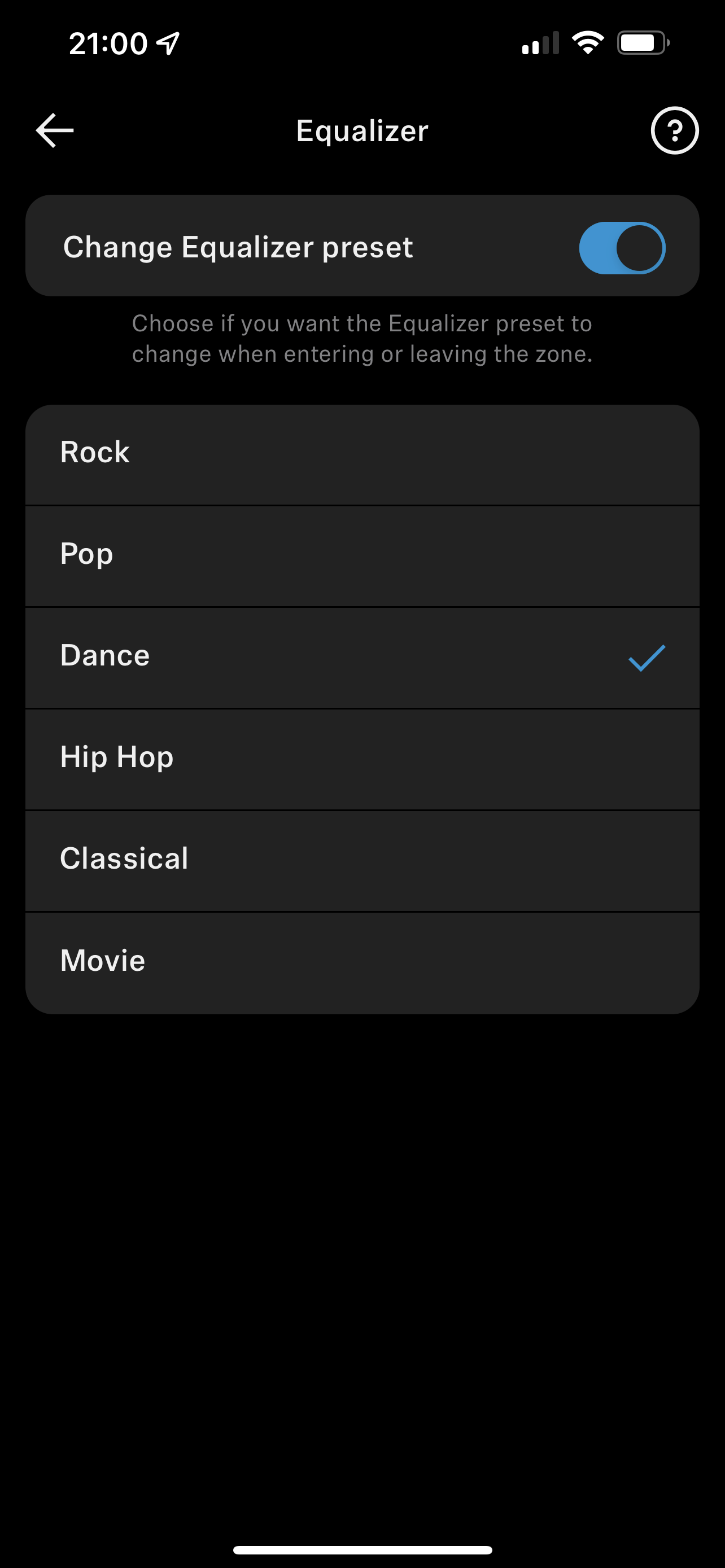The width and height of the screenshot is (725, 1568).
Task: Toggle Change Equalizer preset switch
Action: (622, 248)
